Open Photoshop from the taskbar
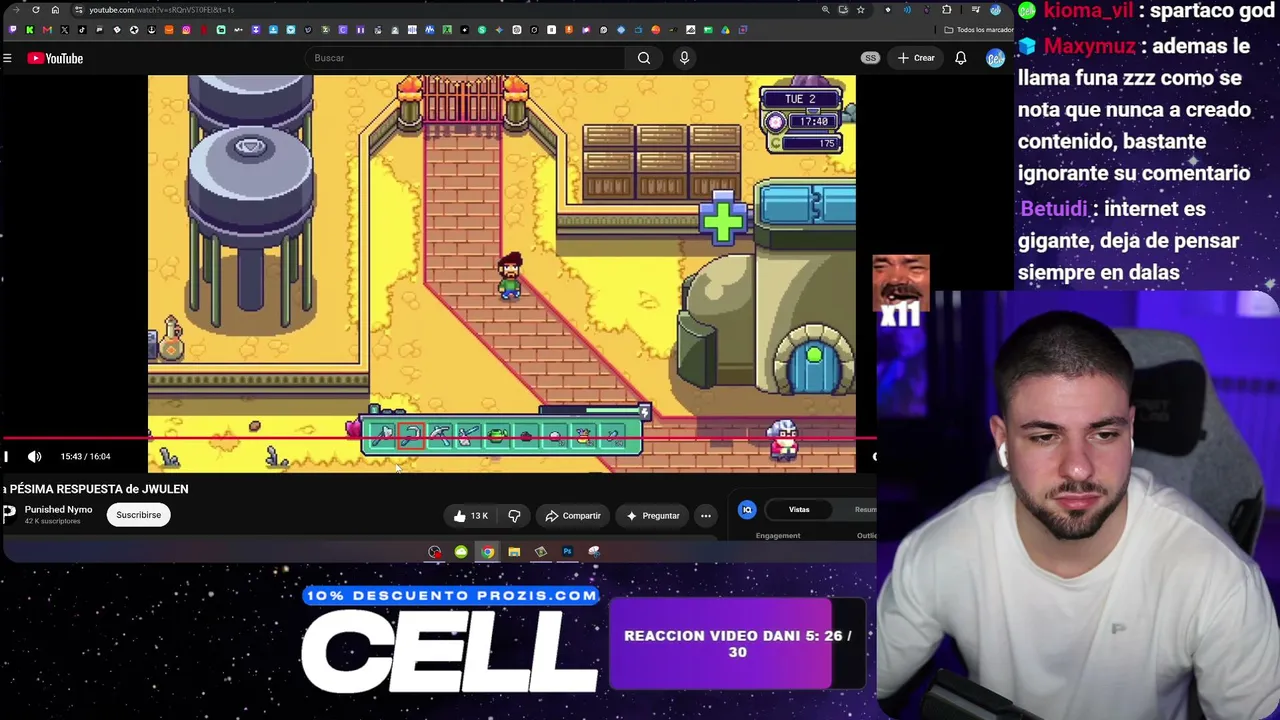The image size is (1280, 720). 567,552
